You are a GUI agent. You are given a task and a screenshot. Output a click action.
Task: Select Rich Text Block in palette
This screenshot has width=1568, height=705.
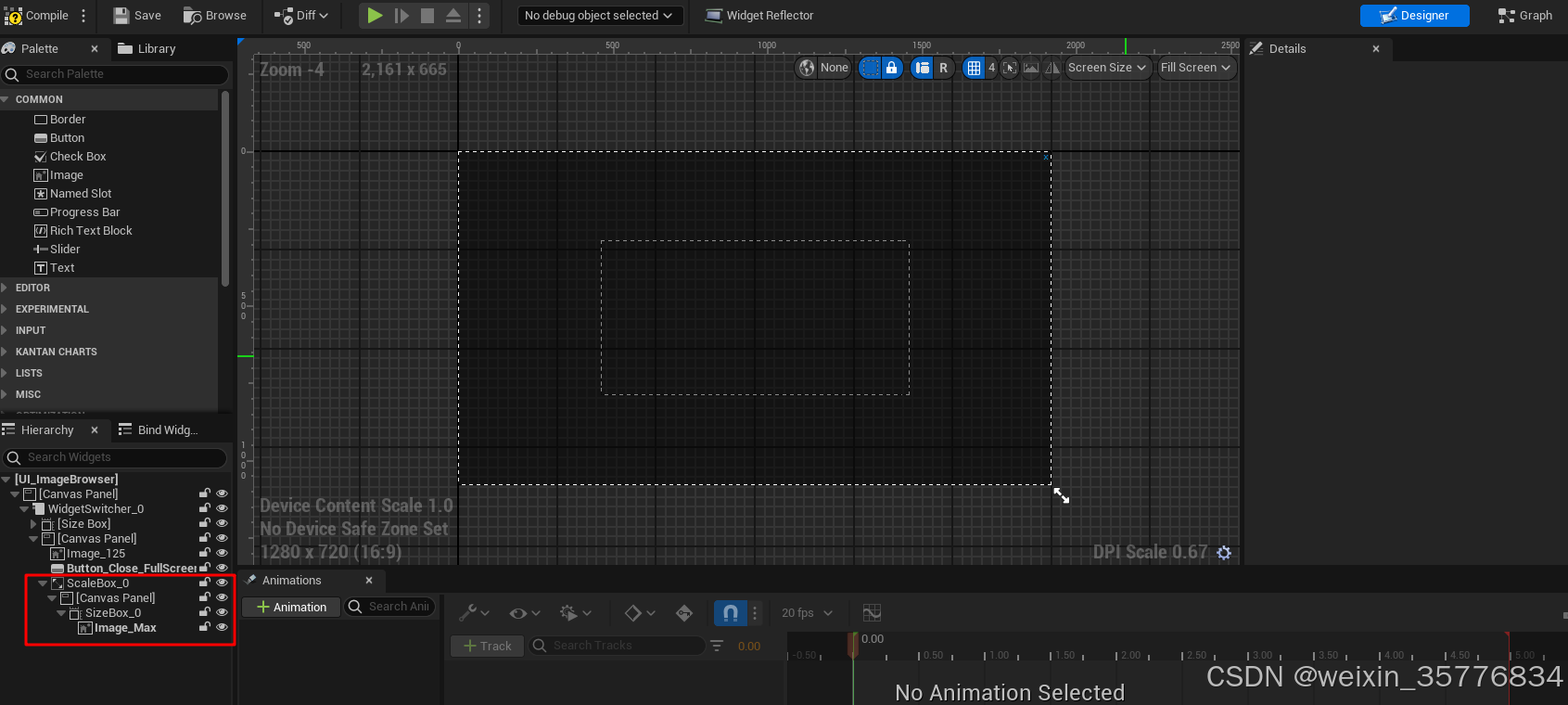[83, 231]
